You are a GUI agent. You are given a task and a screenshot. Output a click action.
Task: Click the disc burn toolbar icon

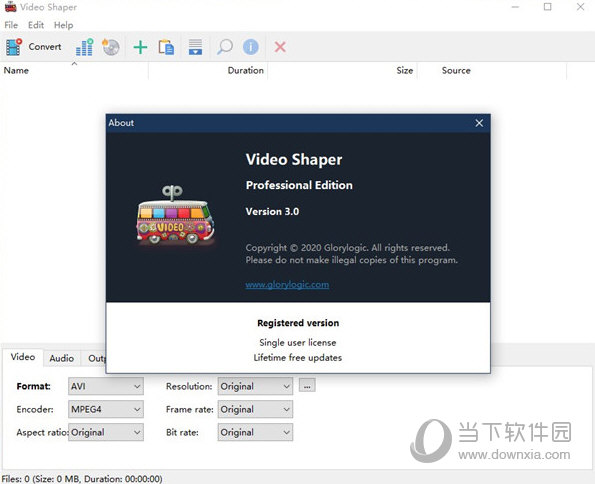(x=111, y=47)
